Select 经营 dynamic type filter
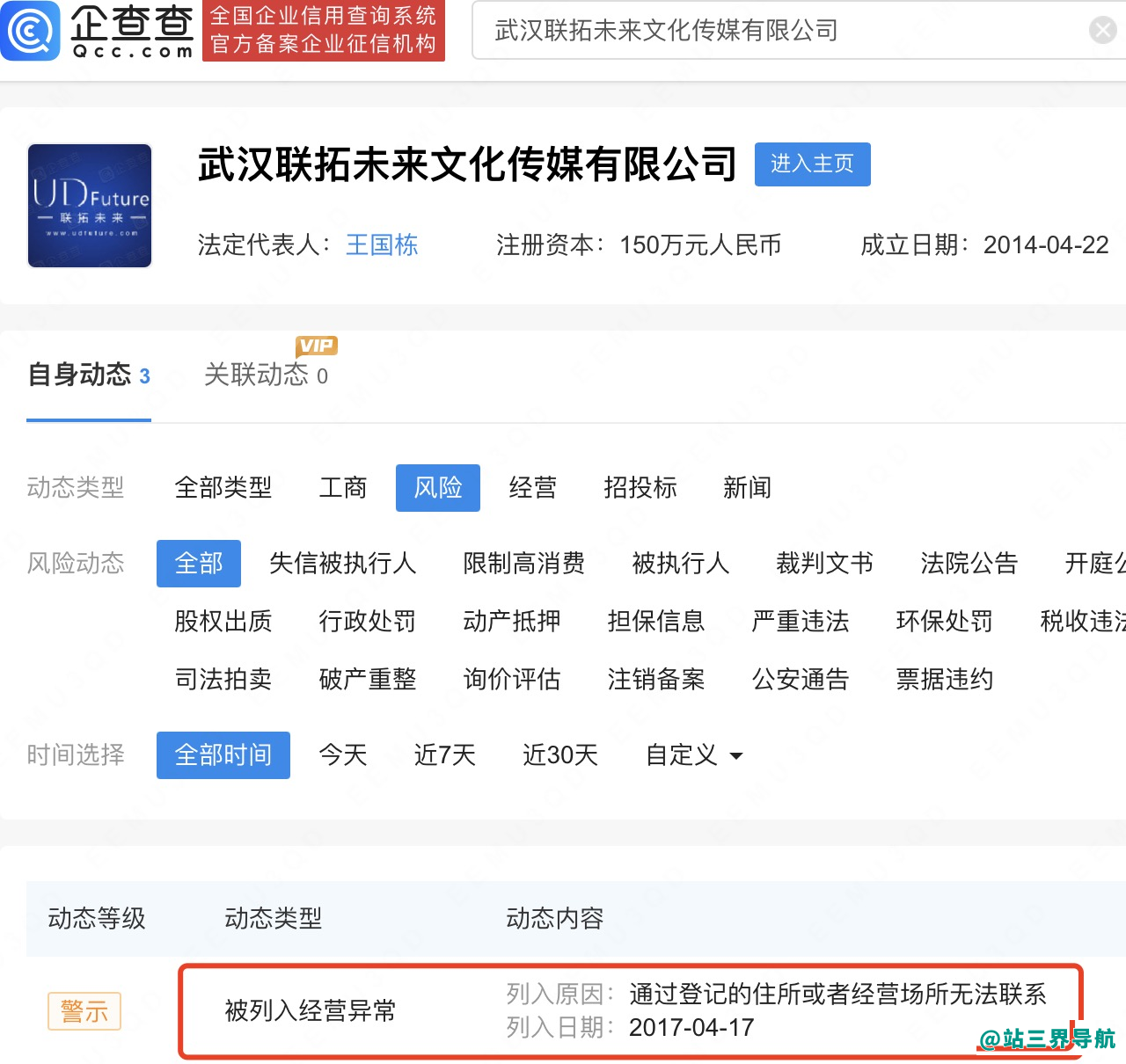1126x1064 pixels. pyautogui.click(x=533, y=487)
